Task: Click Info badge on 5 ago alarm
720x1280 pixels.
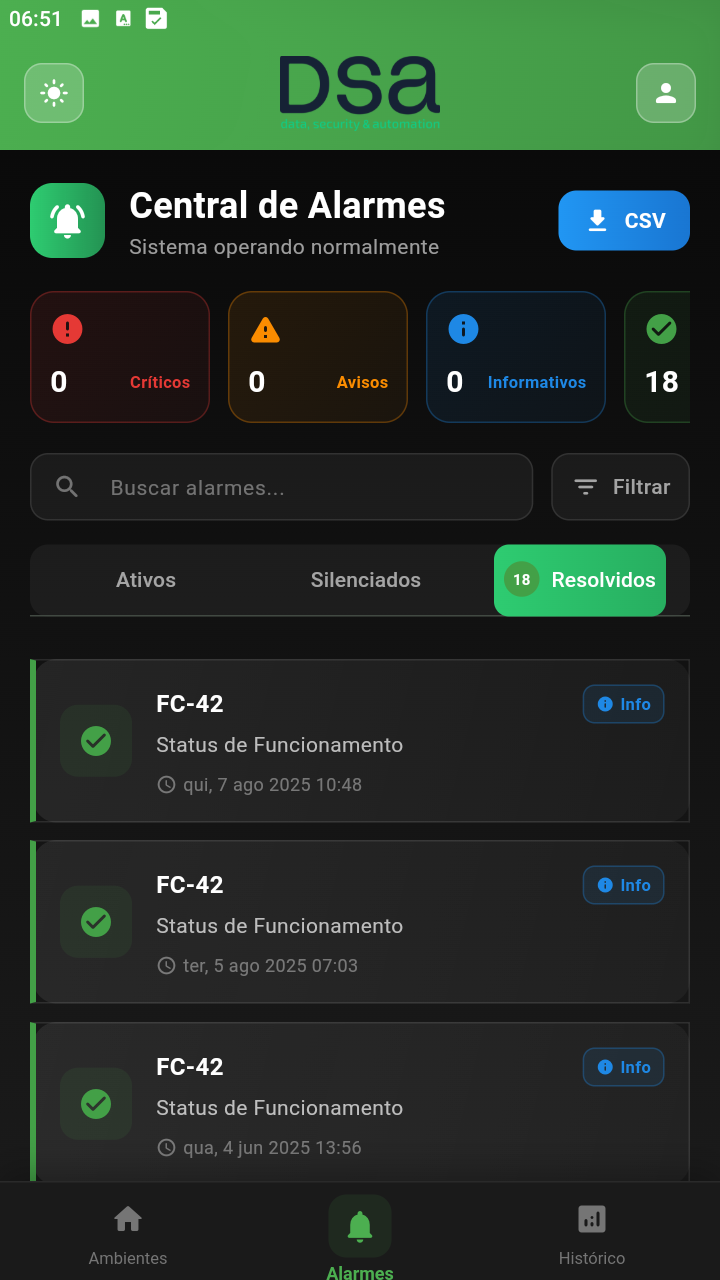Action: 623,885
